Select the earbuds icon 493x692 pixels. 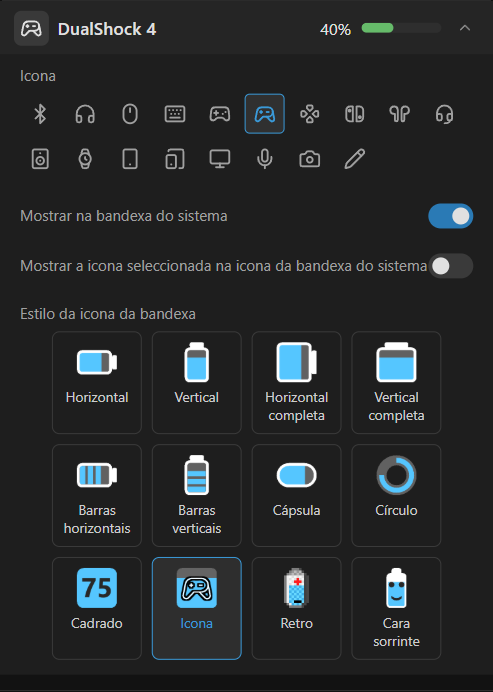399,114
